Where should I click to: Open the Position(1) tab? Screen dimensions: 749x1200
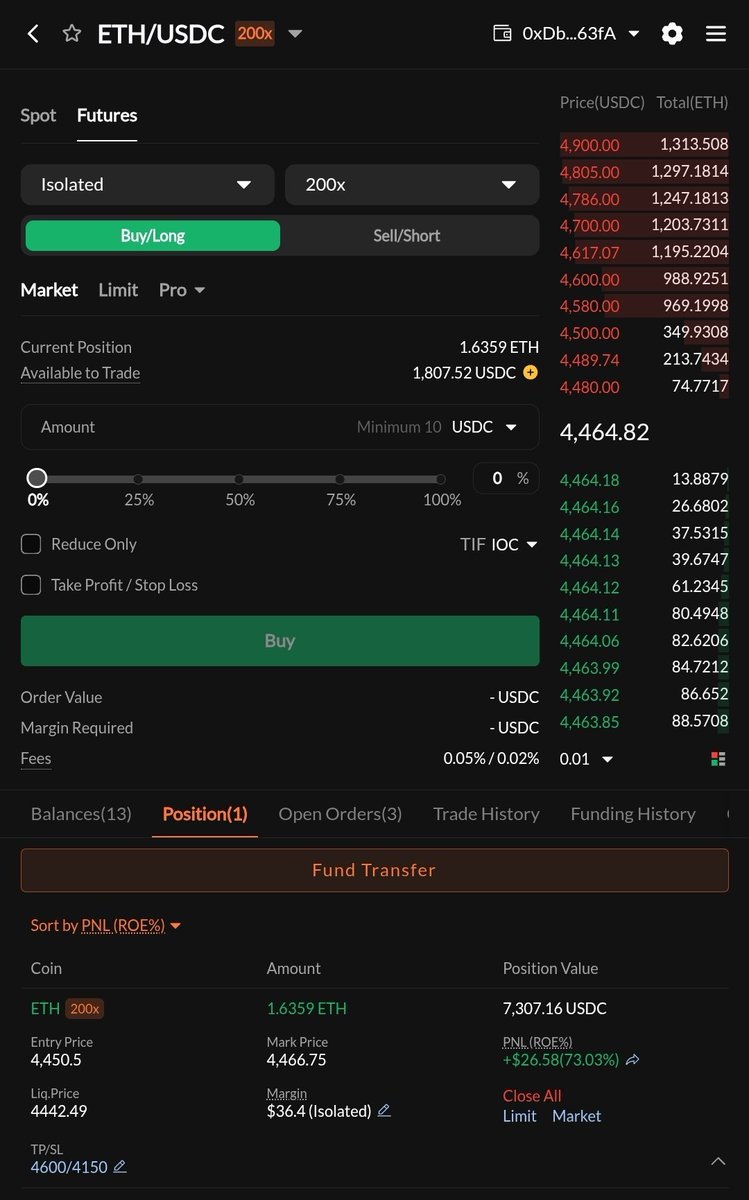coord(205,814)
